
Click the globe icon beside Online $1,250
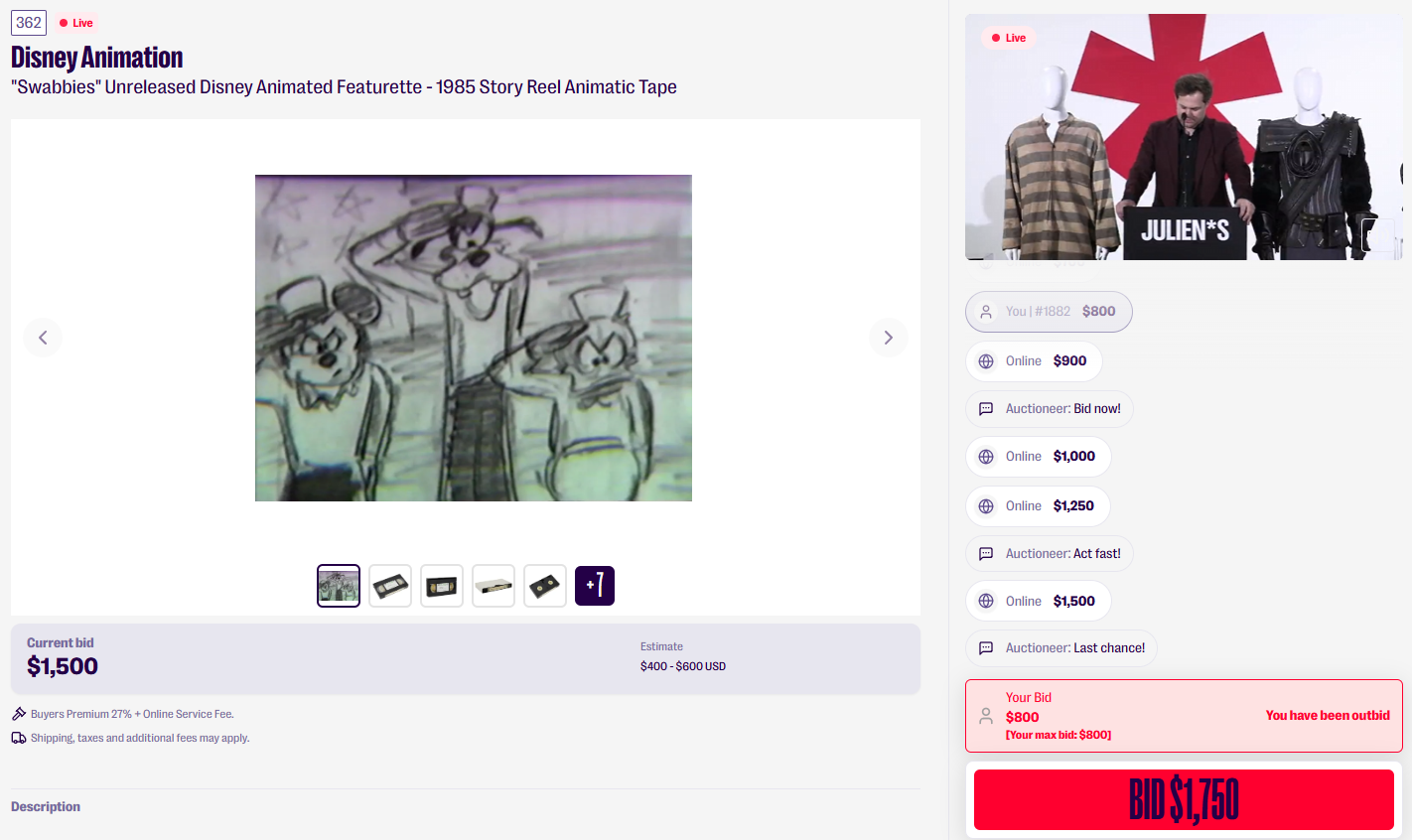click(986, 506)
